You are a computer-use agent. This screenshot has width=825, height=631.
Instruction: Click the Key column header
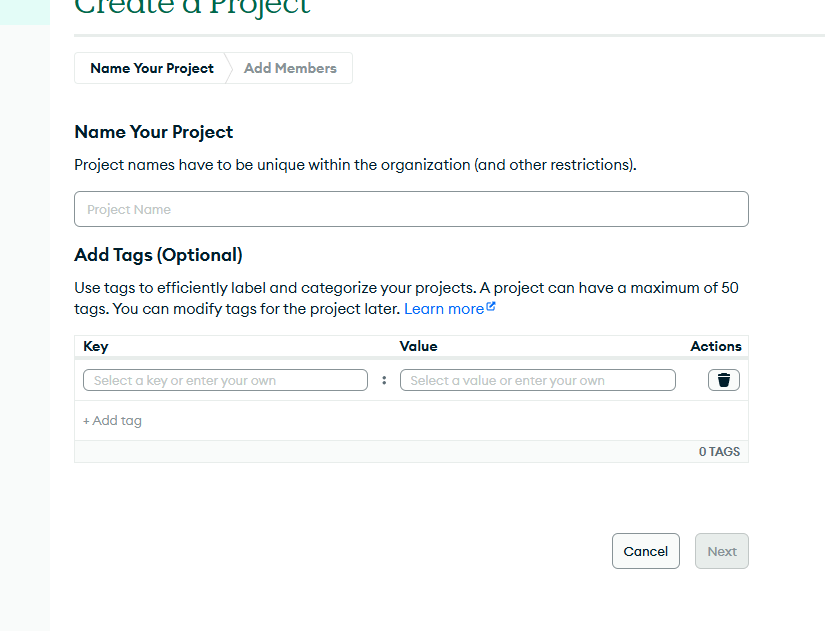click(96, 346)
